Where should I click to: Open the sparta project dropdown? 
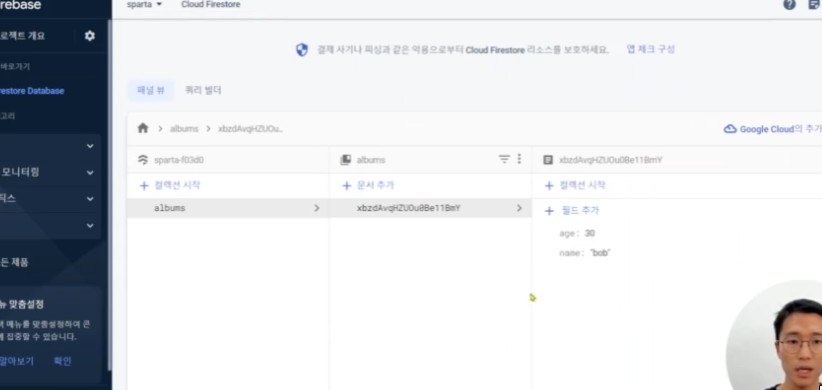[145, 4]
